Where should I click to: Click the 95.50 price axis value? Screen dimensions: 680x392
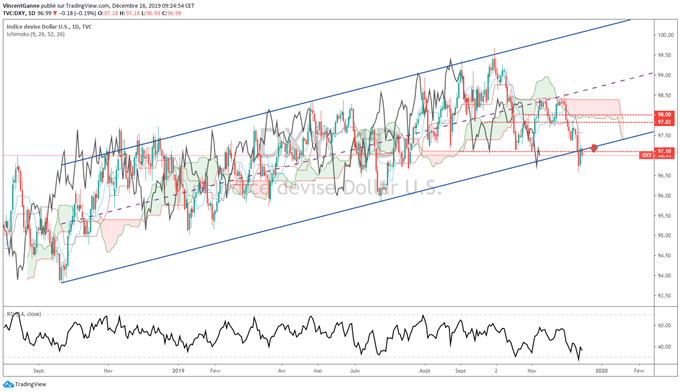[665, 216]
